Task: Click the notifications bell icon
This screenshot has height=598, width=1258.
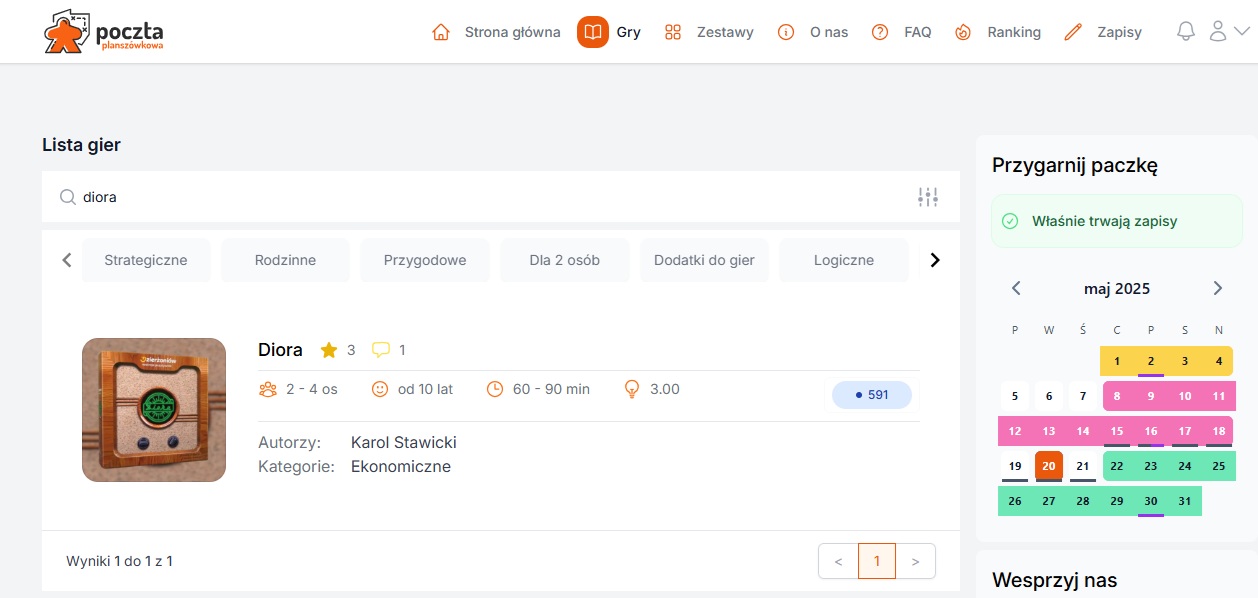Action: click(1186, 32)
